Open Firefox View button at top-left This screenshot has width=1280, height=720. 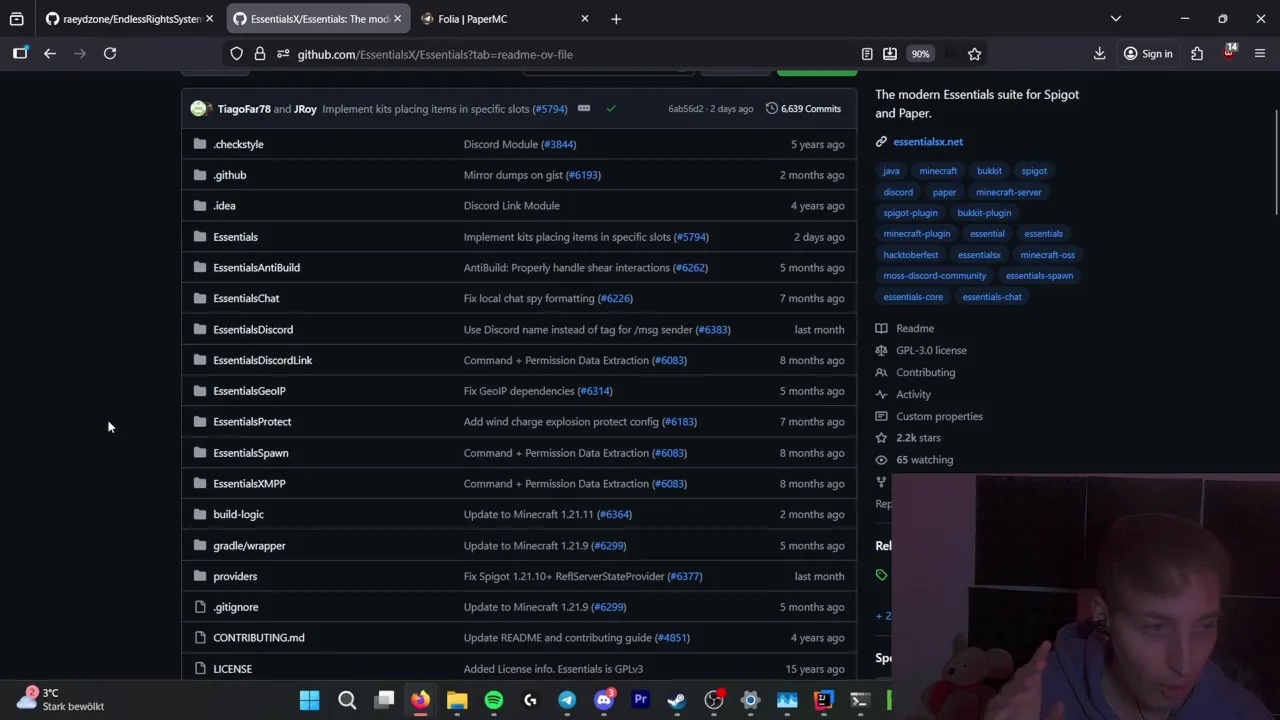point(17,19)
